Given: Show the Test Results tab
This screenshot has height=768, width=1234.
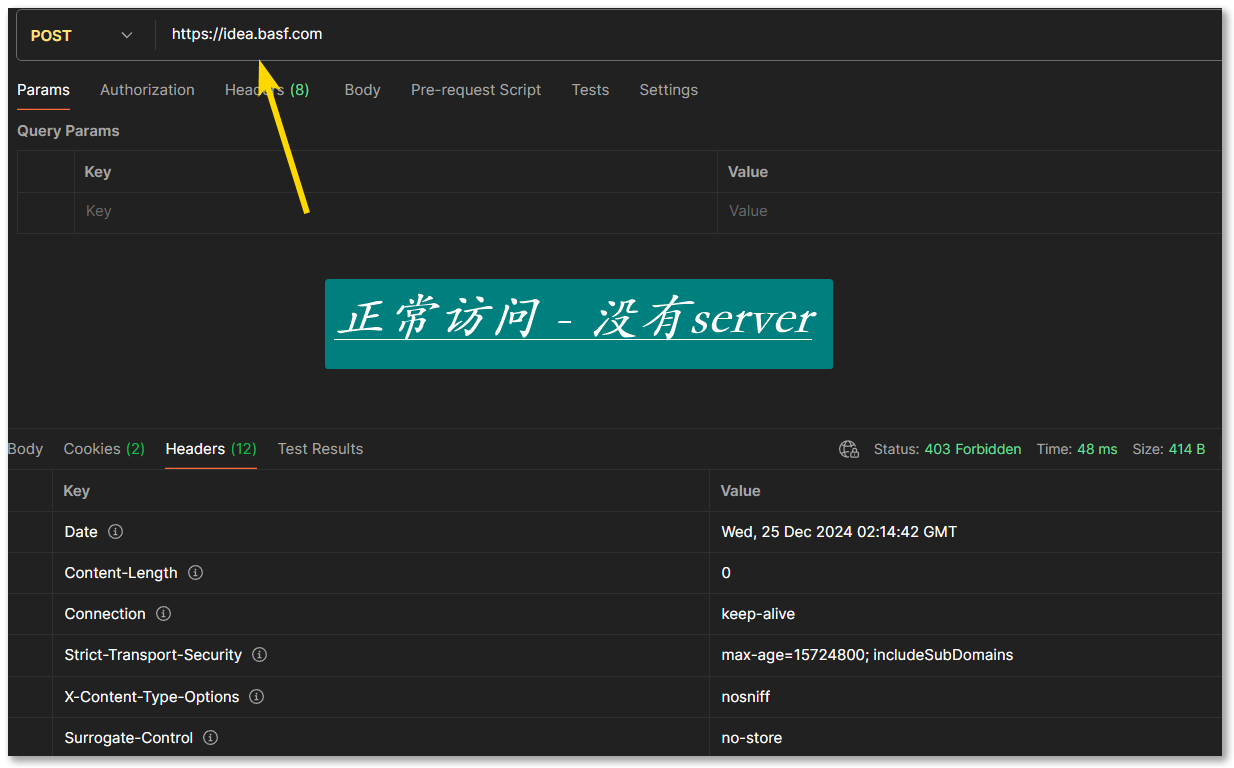Looking at the screenshot, I should coord(320,449).
